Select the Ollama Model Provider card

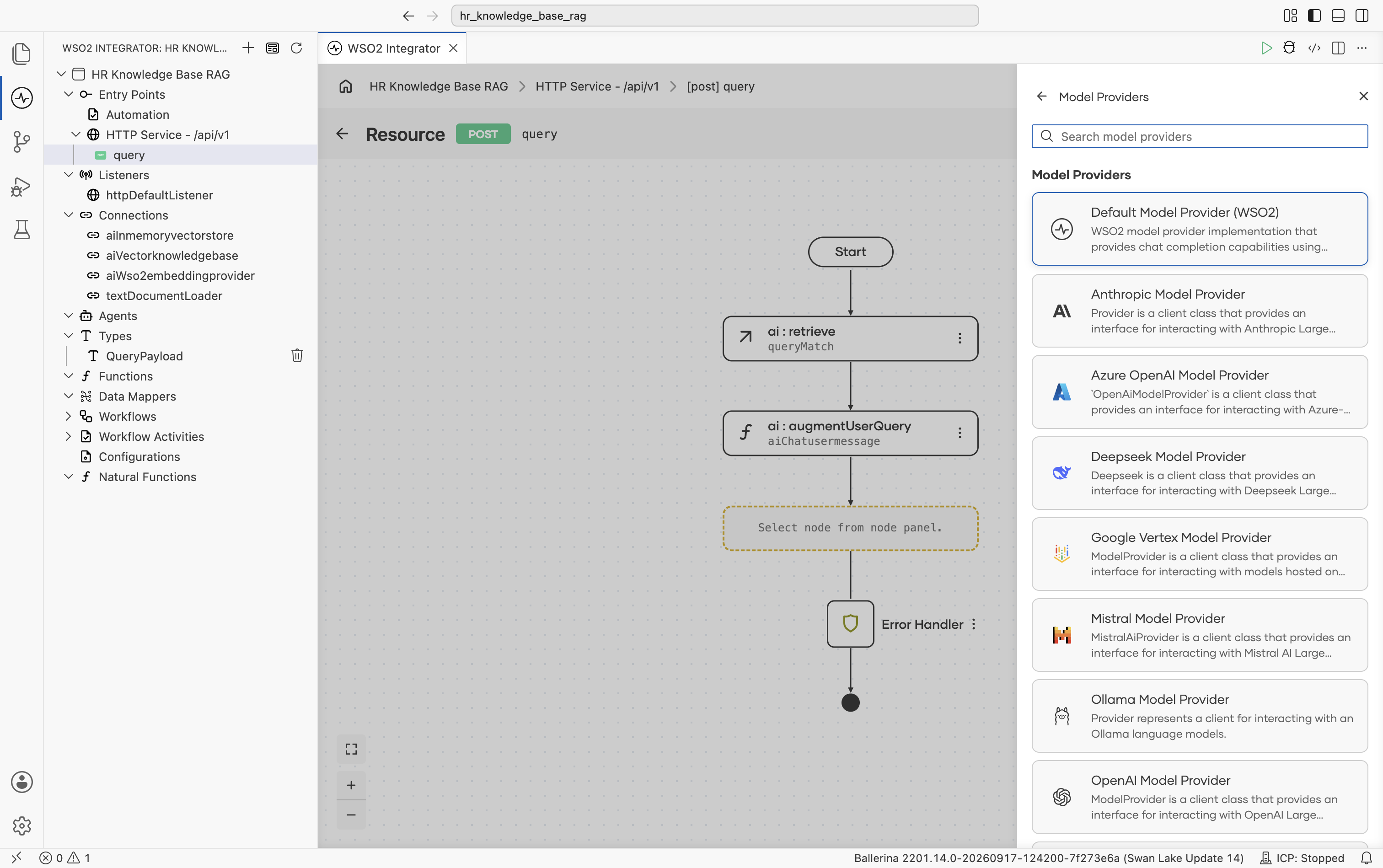pyautogui.click(x=1199, y=716)
